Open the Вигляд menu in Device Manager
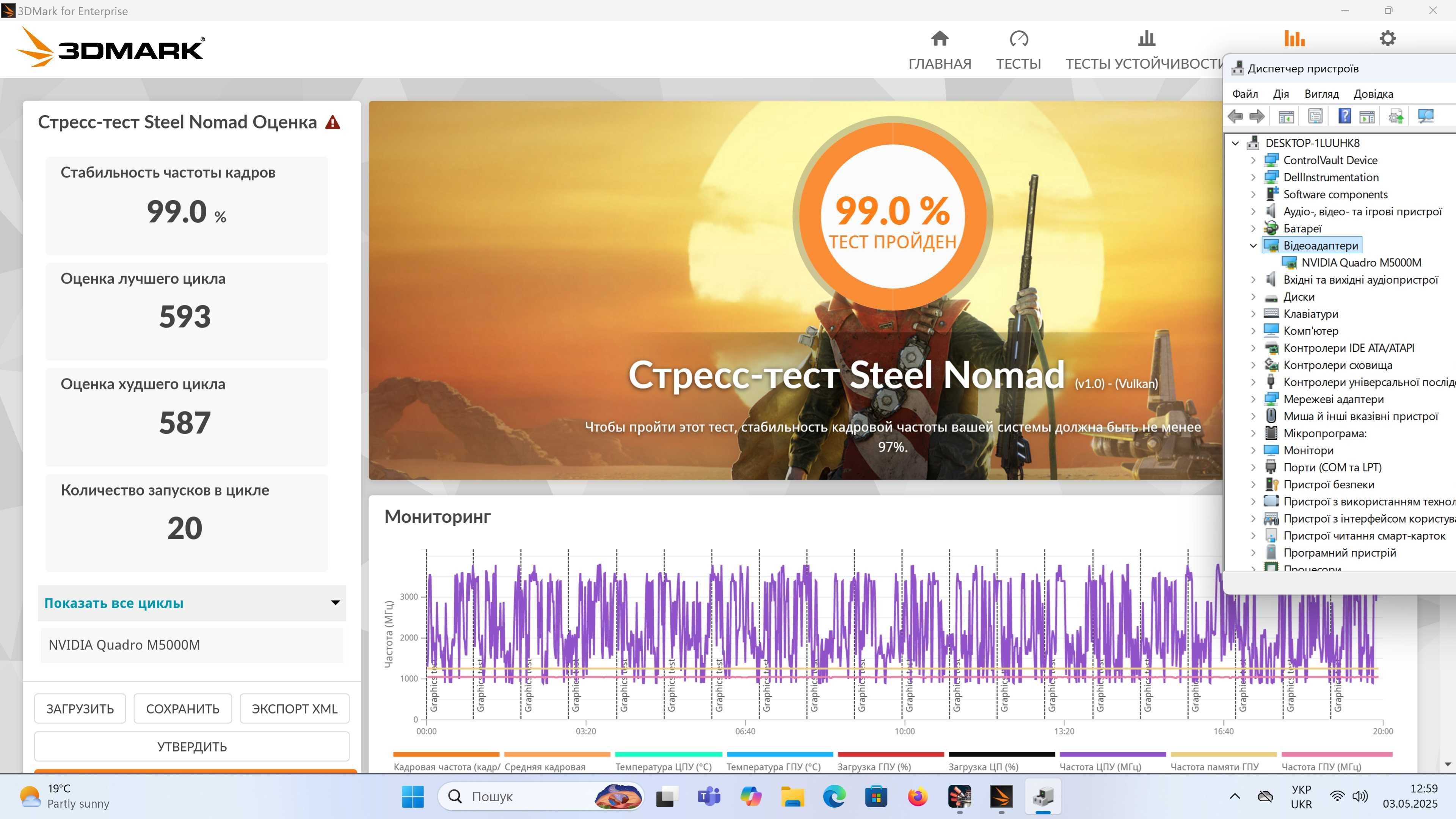The height and width of the screenshot is (819, 1456). click(x=1321, y=94)
